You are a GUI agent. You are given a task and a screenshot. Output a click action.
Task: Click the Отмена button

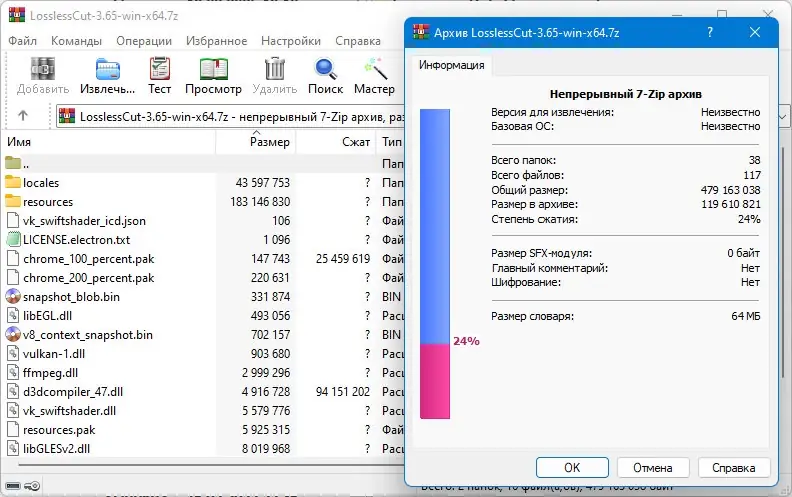pyautogui.click(x=653, y=468)
